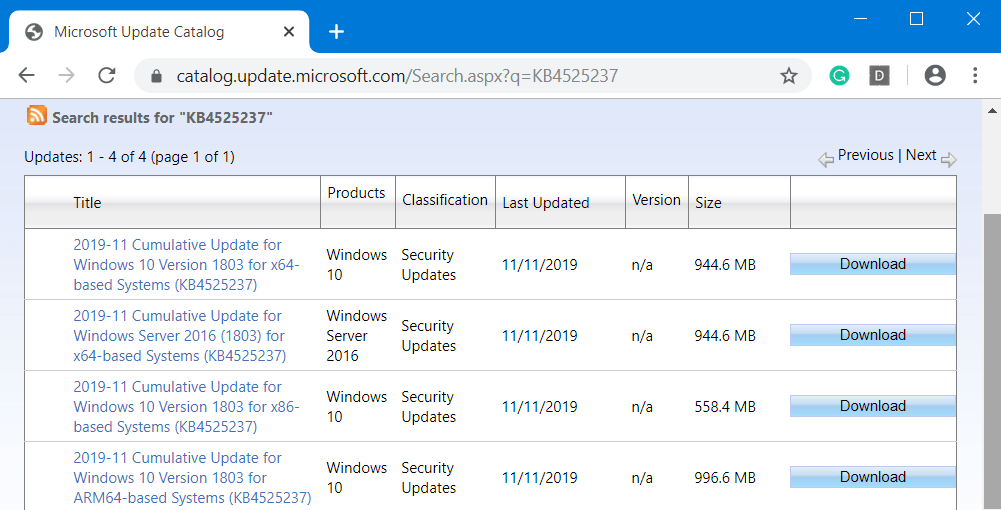Click the orange RSS feed icon
Screen dimensions: 1001x510
click(x=36, y=115)
